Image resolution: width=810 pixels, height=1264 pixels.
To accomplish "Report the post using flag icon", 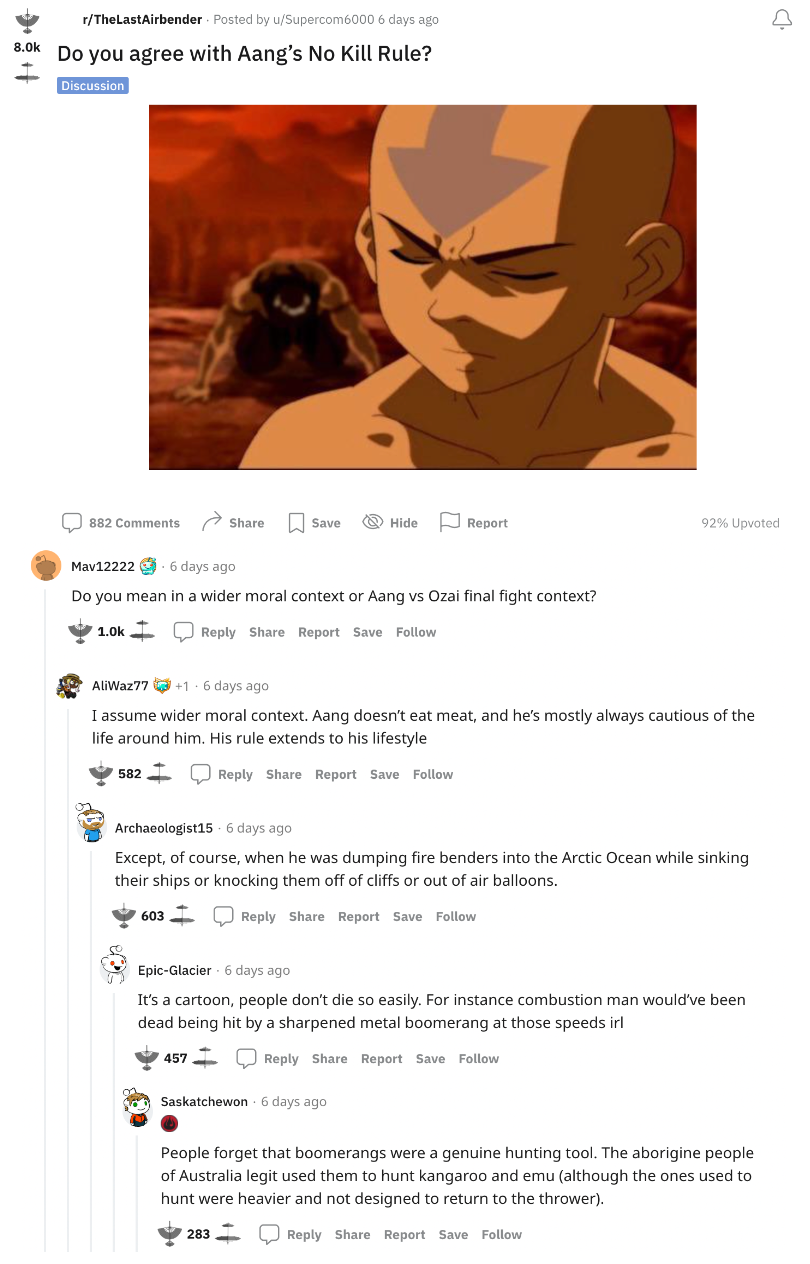I will pyautogui.click(x=474, y=523).
